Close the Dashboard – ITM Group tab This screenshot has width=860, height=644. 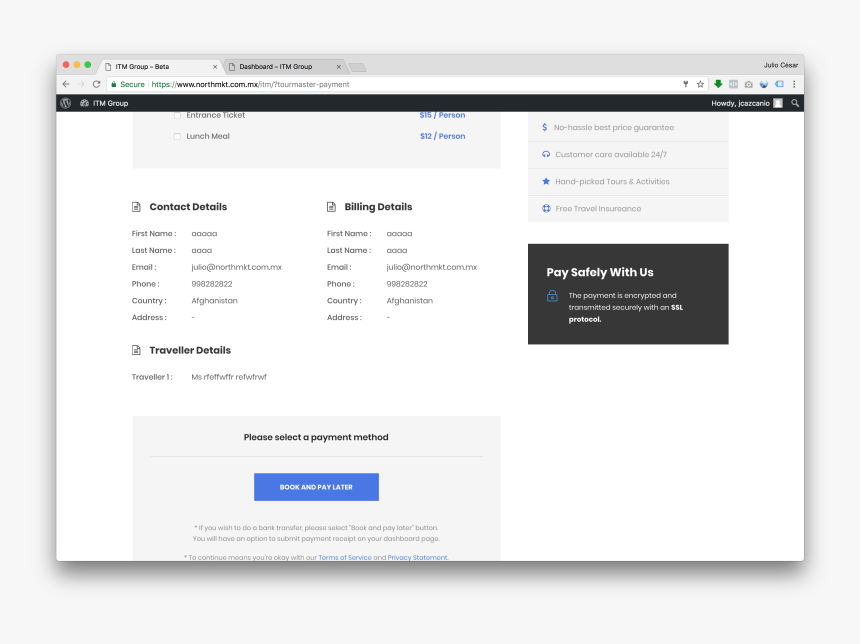click(x=338, y=66)
